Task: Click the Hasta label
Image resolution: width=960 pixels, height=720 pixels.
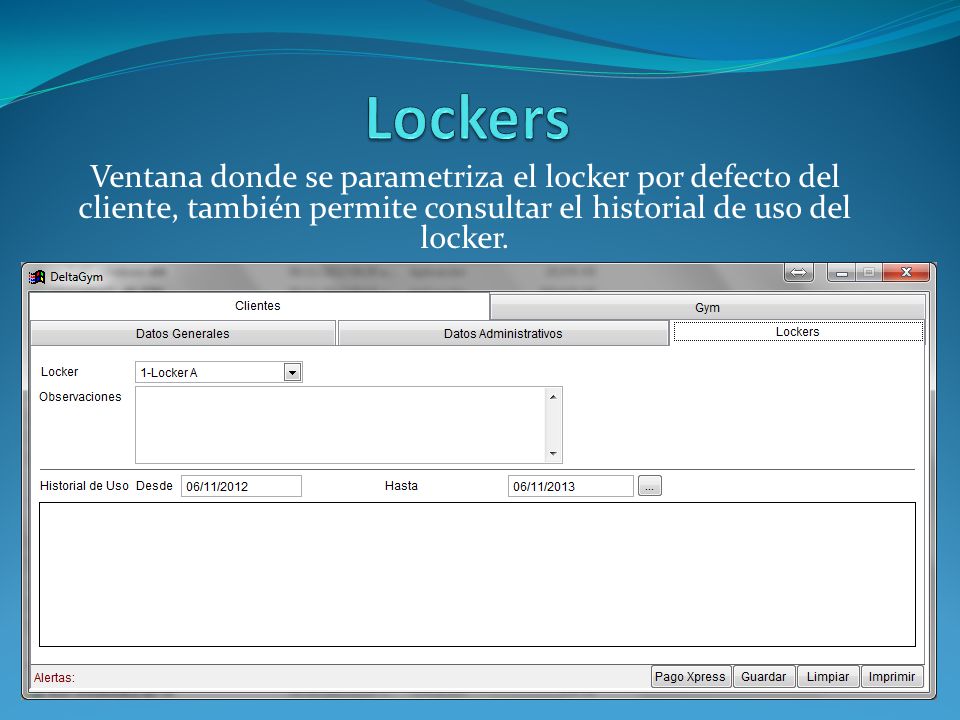Action: point(401,486)
